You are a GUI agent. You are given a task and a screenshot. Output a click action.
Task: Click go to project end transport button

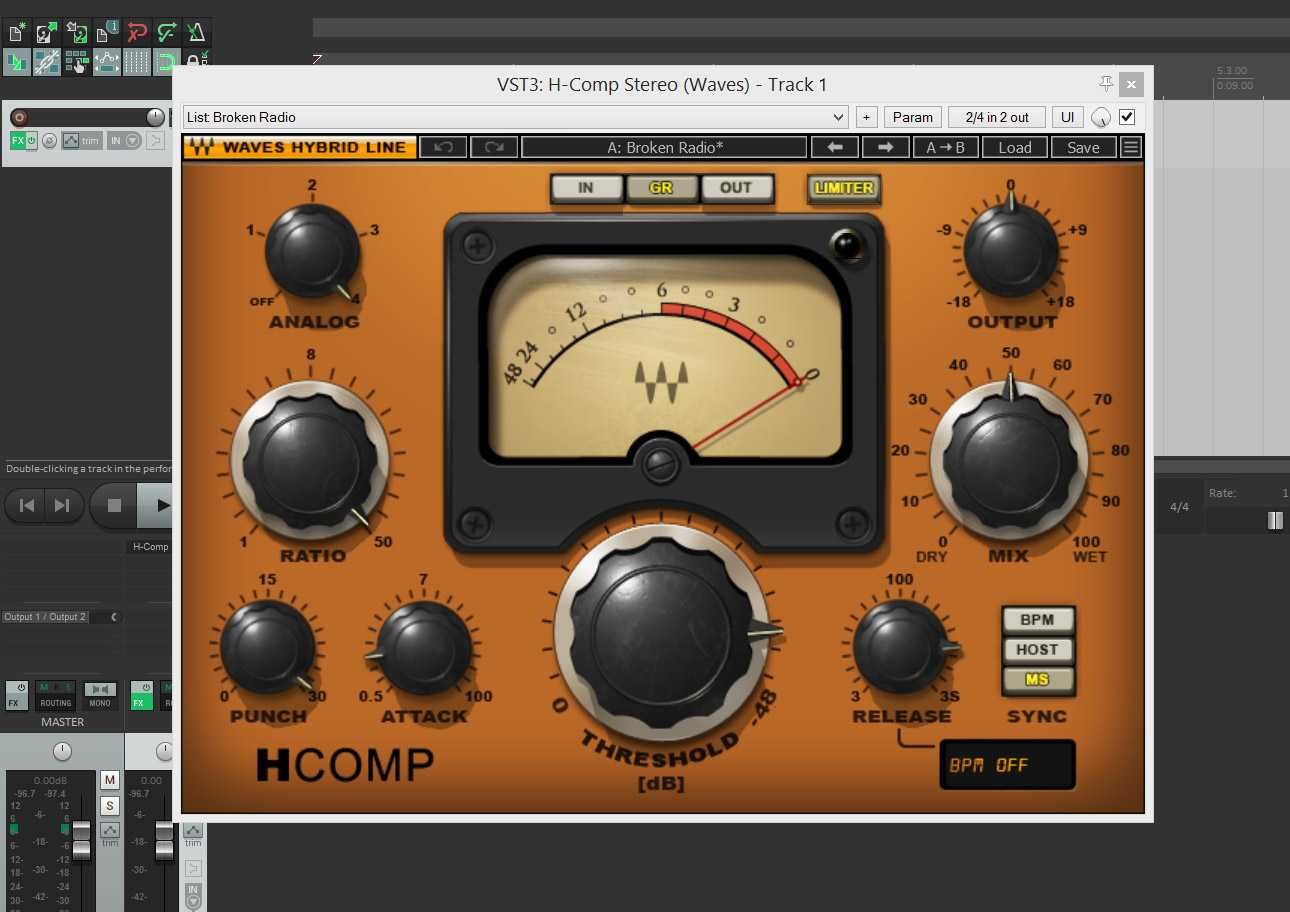tap(62, 505)
